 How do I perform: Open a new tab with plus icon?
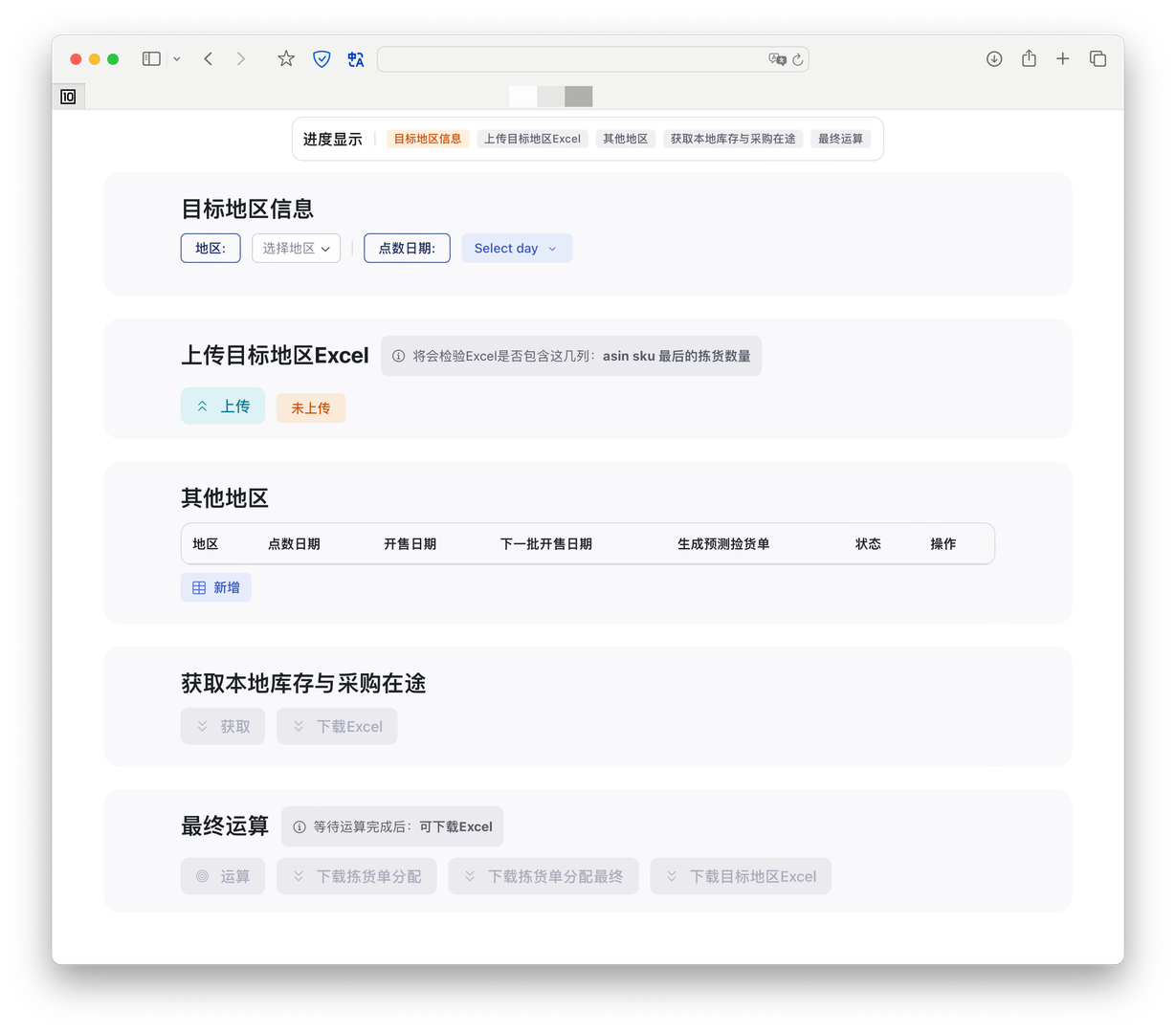click(1062, 59)
